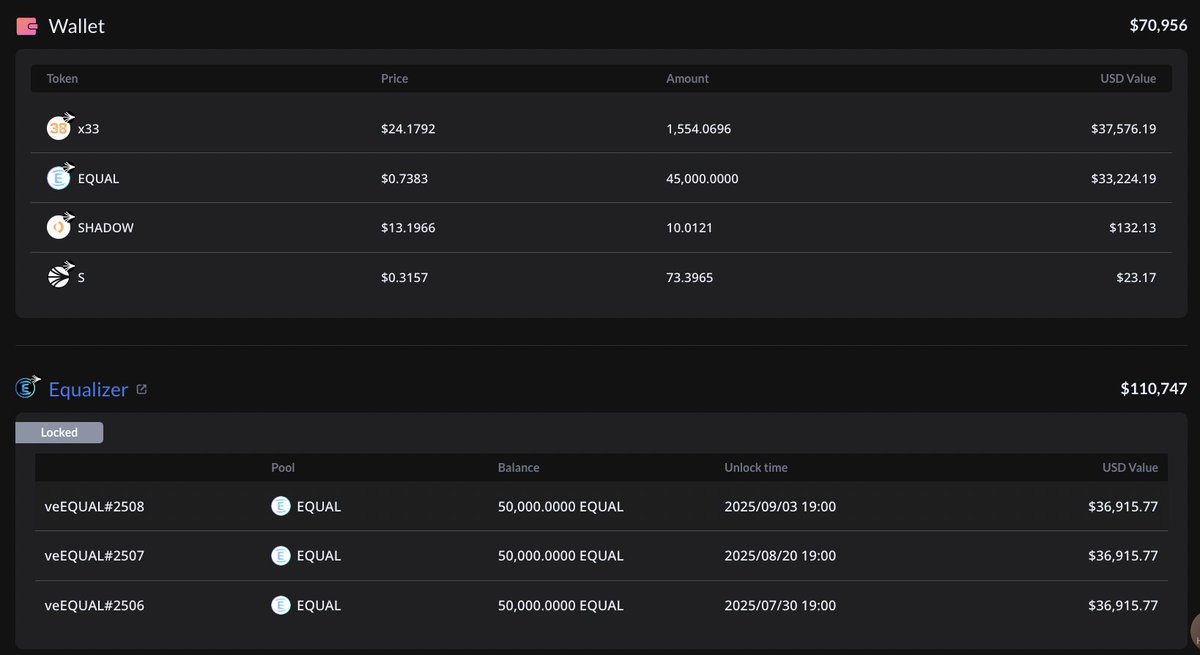Click the Amount column header
The image size is (1200, 655).
pos(687,78)
